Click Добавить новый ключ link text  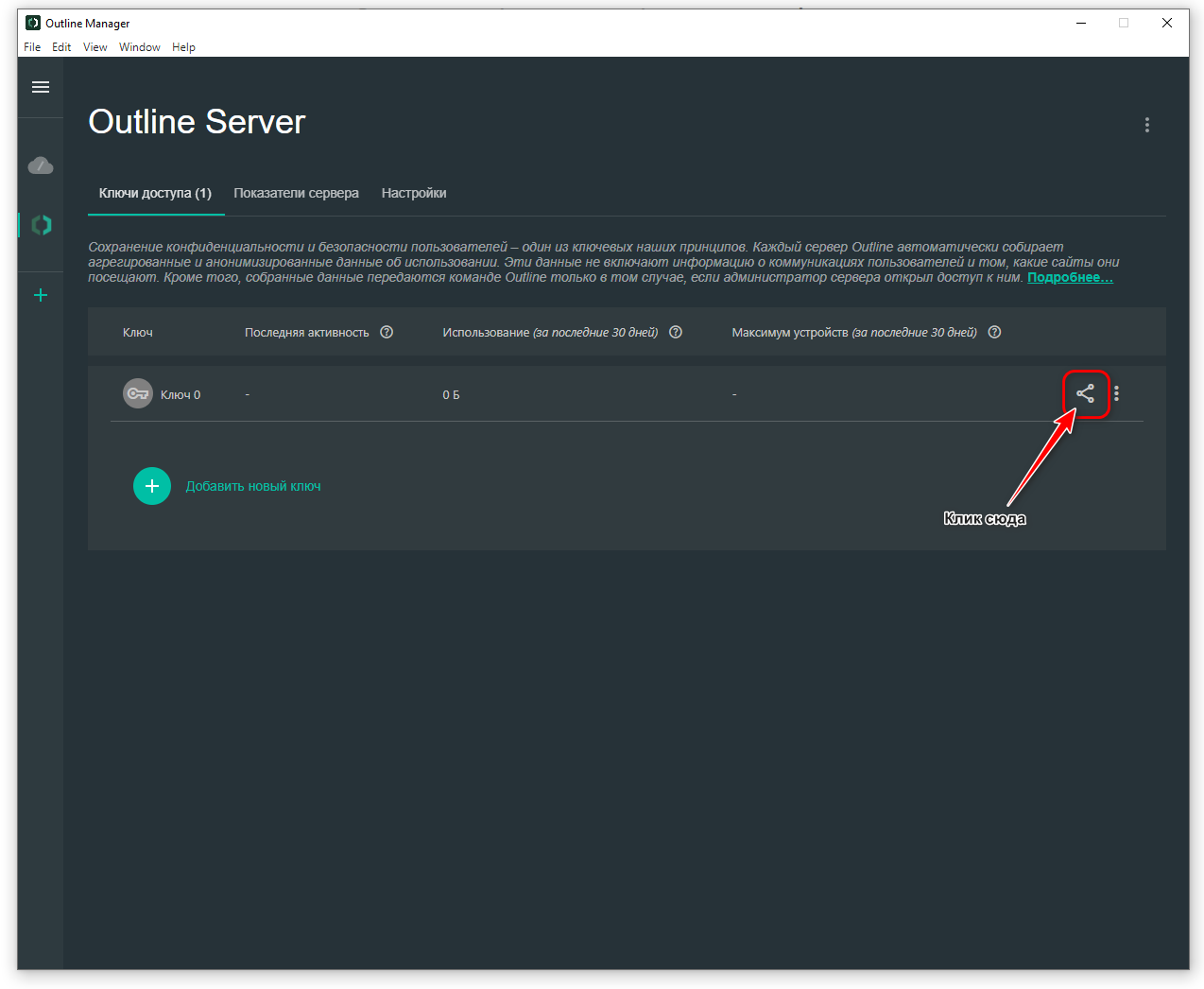(x=253, y=486)
